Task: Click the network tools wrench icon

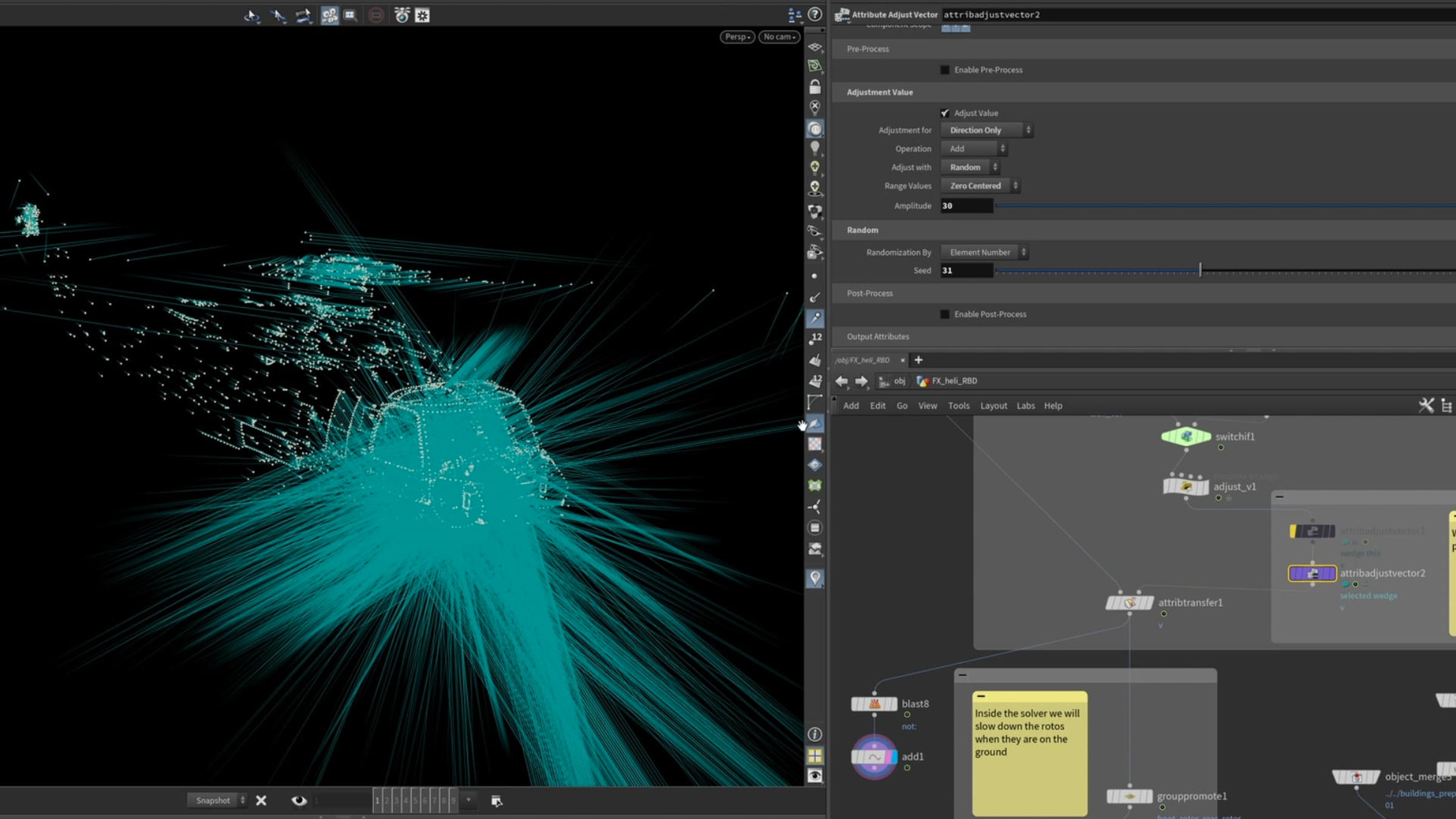Action: pos(1426,405)
